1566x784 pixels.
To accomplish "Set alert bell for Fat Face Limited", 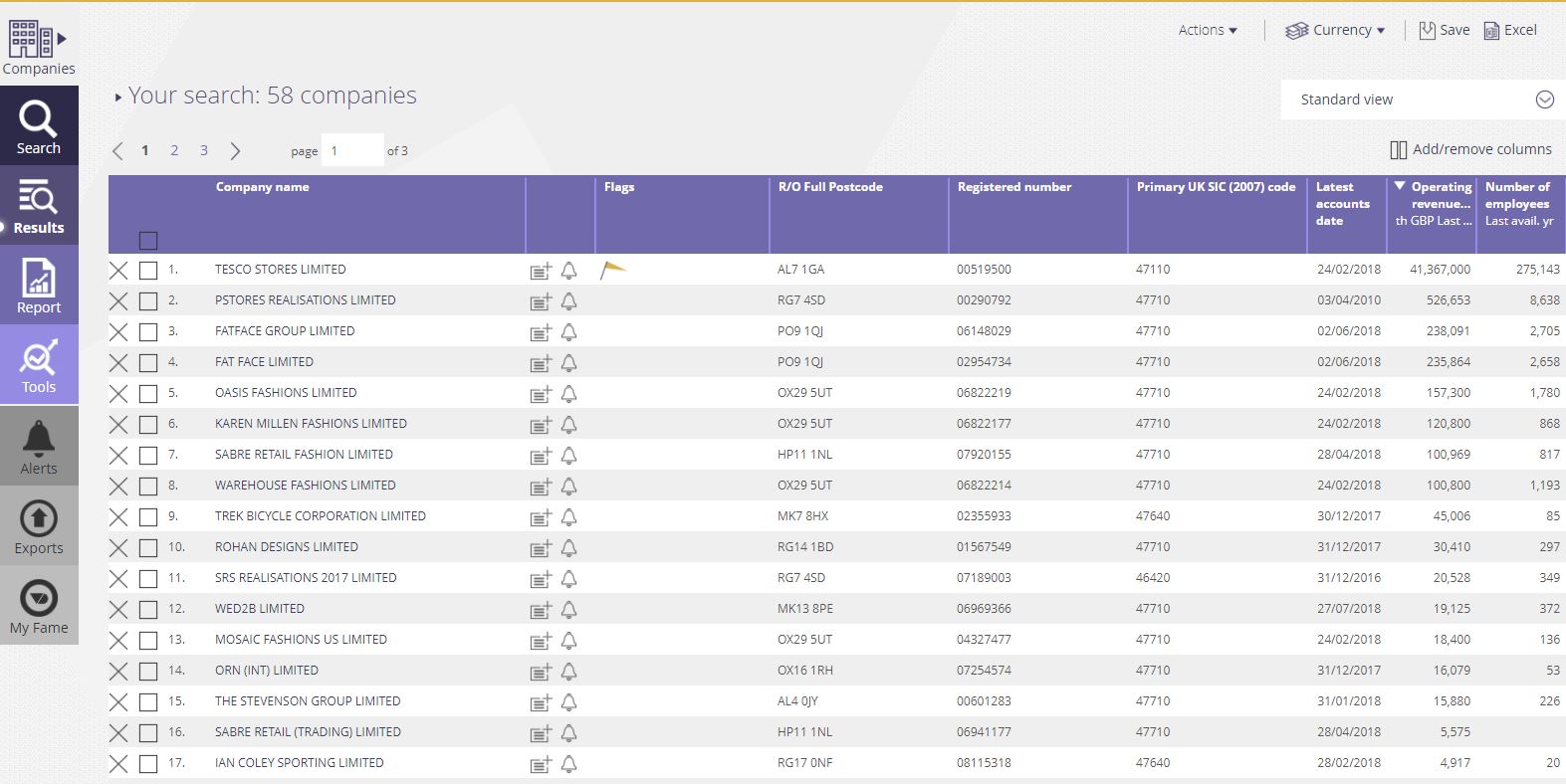I will pyautogui.click(x=568, y=362).
